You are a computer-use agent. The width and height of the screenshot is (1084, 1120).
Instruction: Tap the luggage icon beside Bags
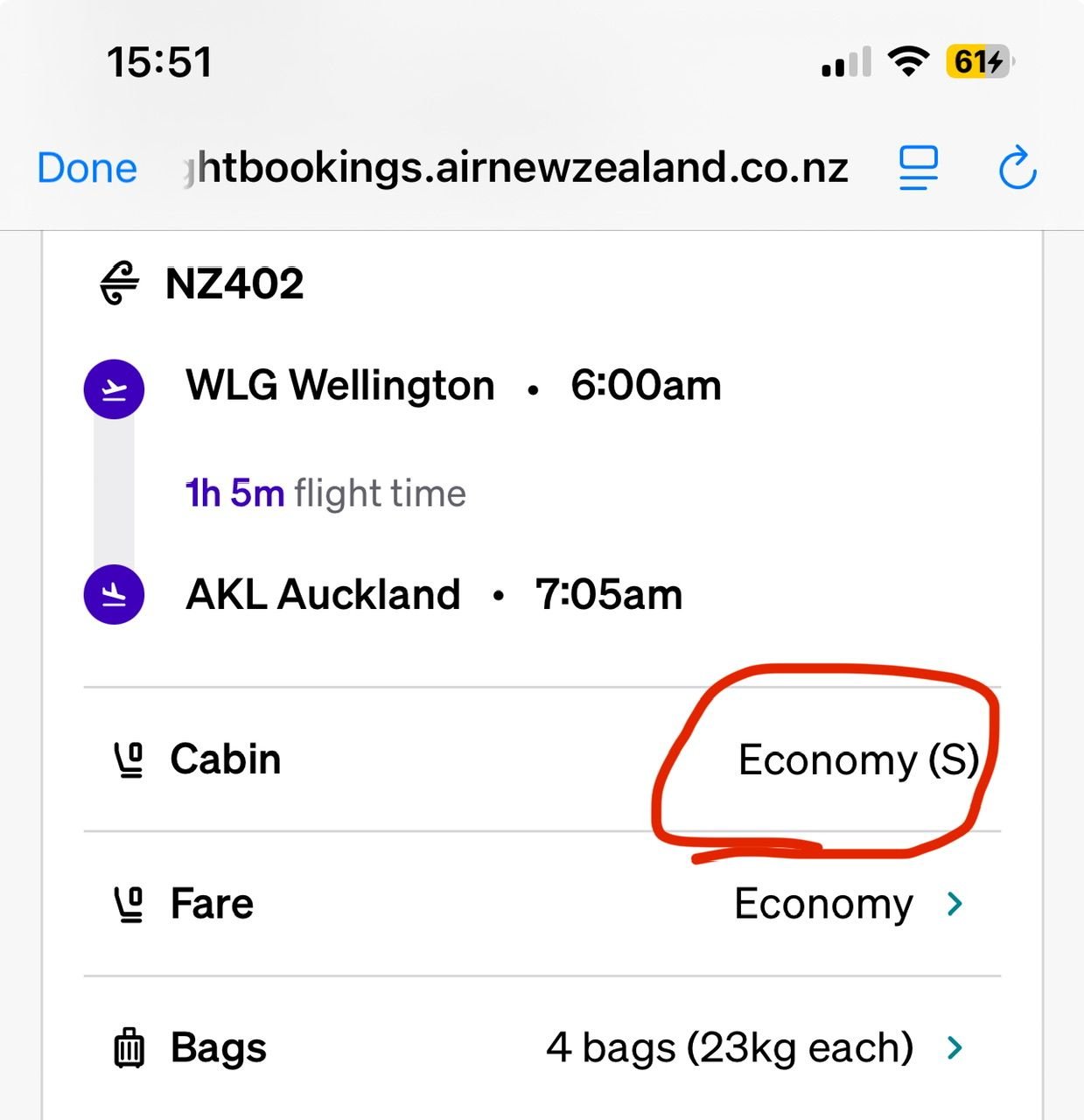point(129,1047)
